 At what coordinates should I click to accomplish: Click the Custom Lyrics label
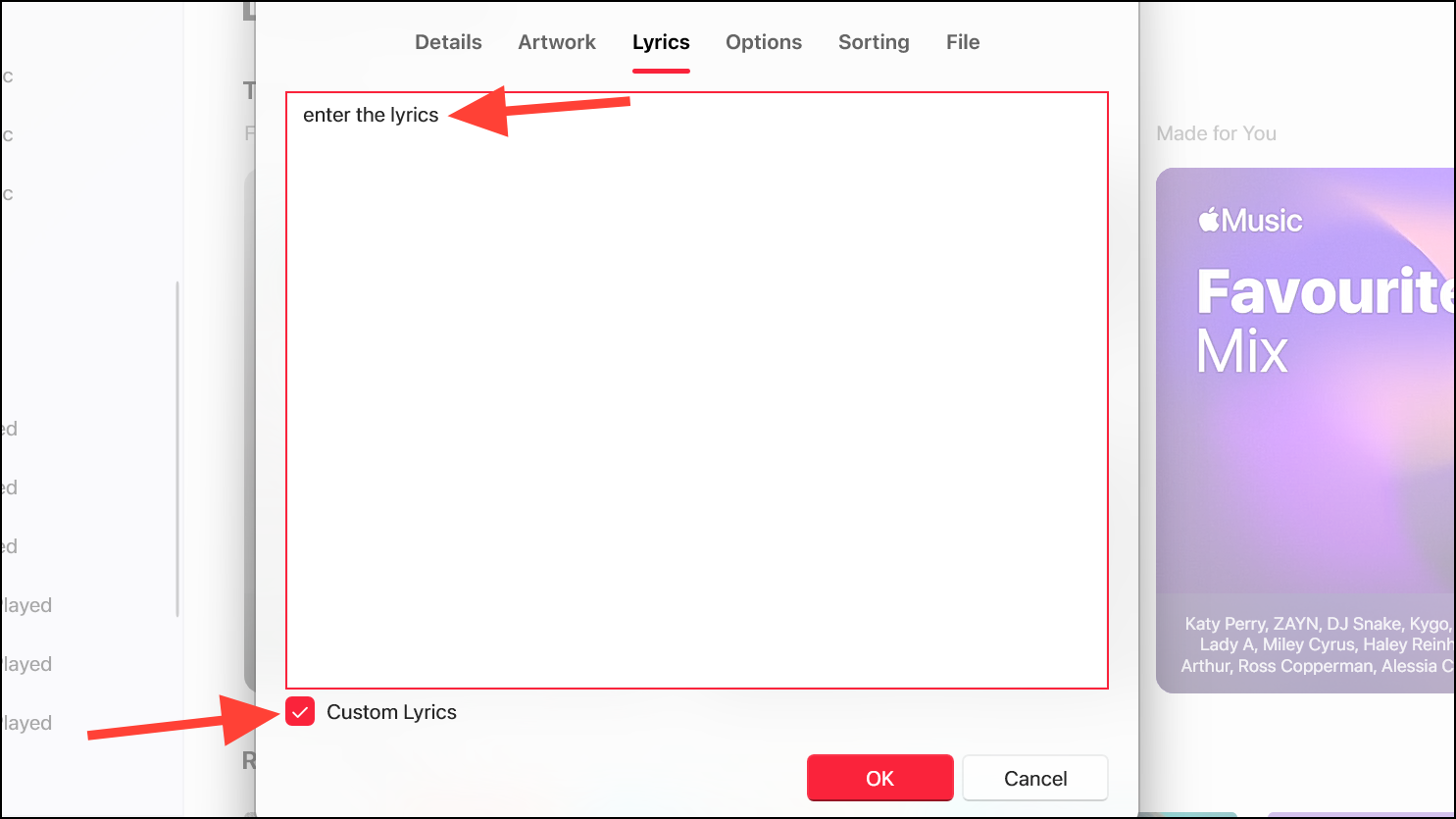tap(391, 712)
